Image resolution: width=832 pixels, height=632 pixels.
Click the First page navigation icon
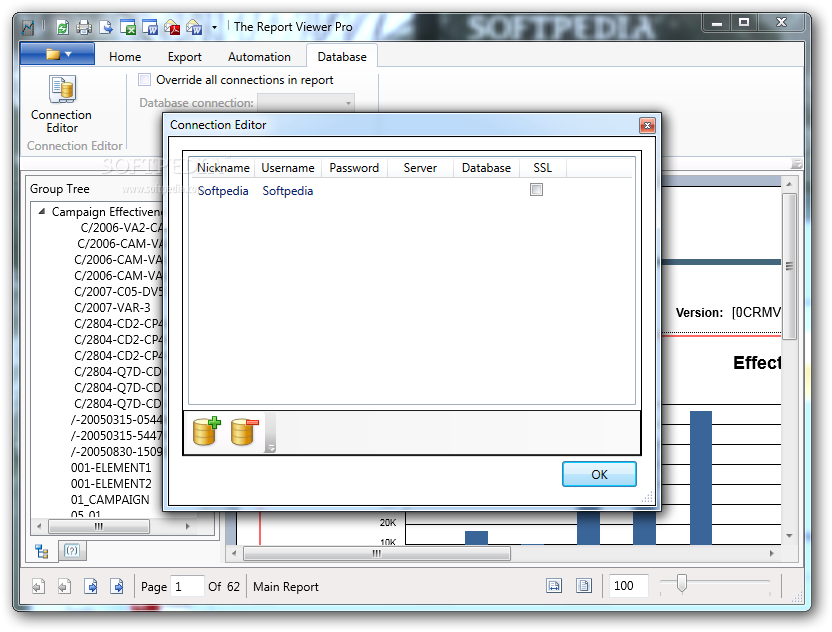(x=38, y=586)
